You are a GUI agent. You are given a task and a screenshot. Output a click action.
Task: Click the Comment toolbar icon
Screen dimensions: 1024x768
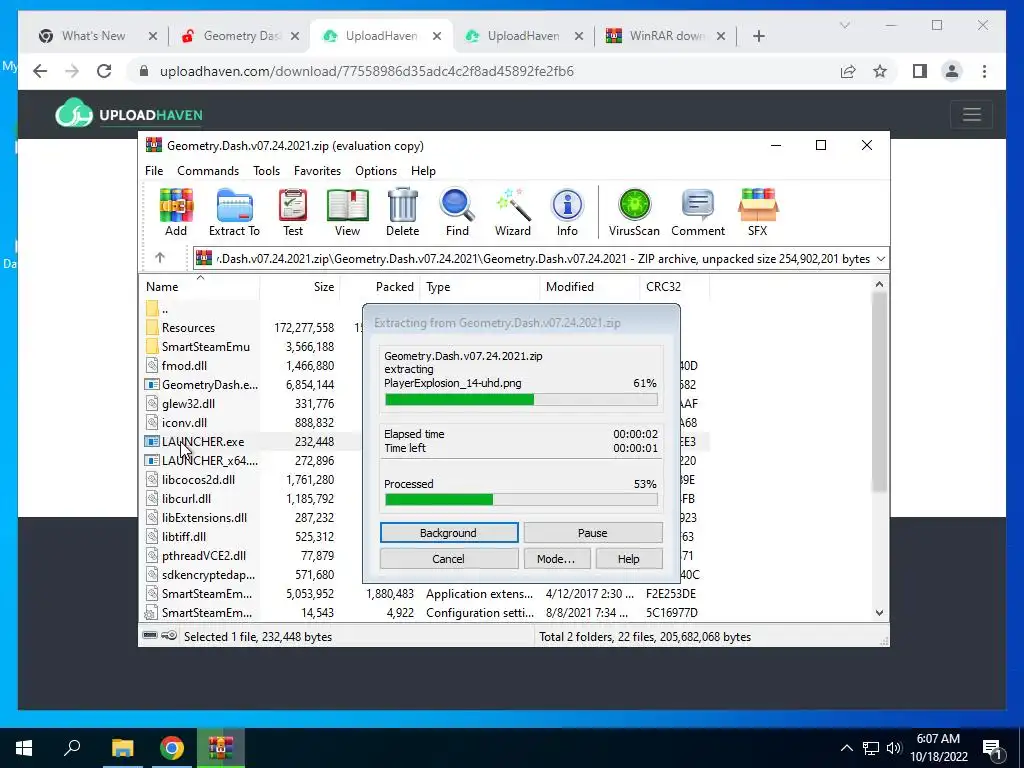697,212
